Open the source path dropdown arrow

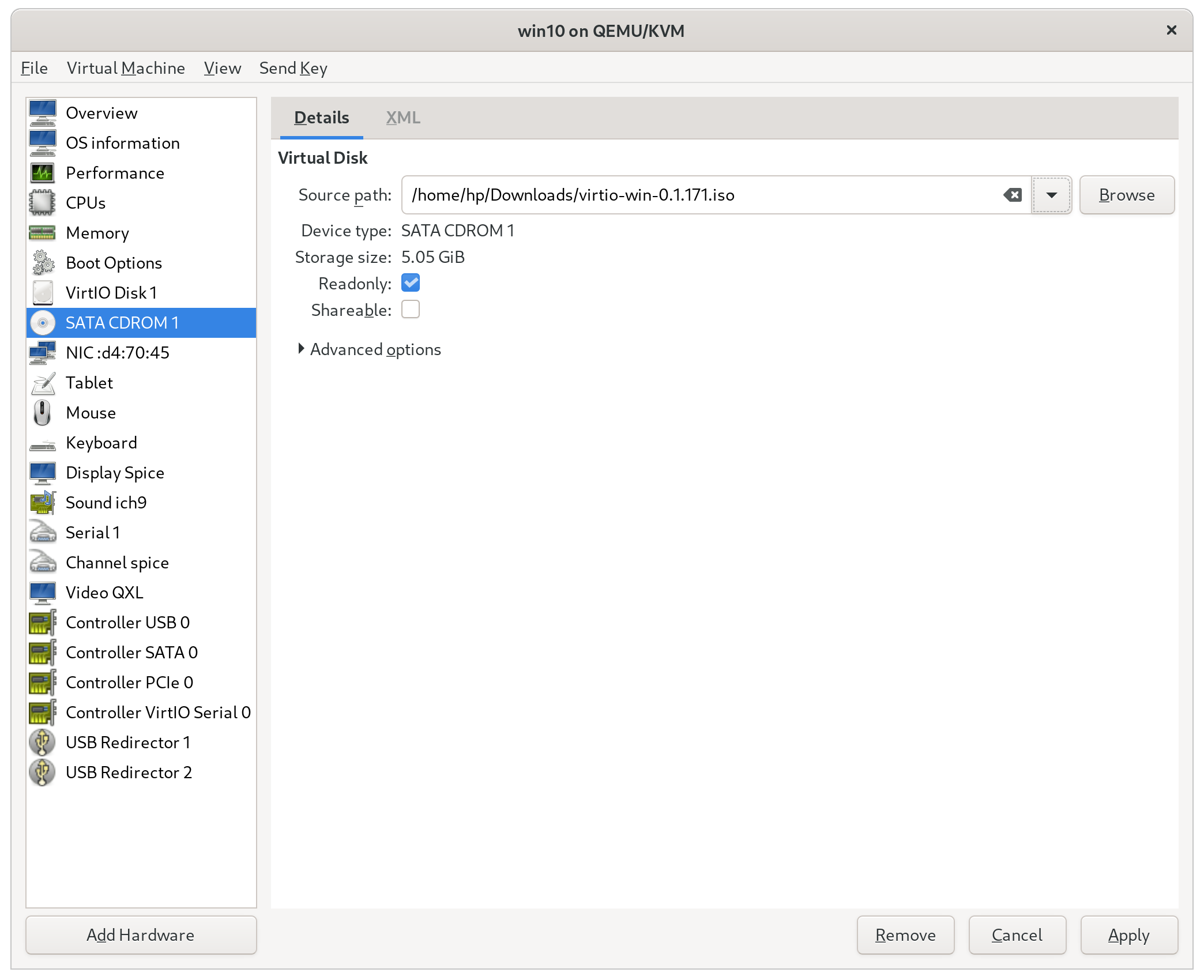(x=1051, y=195)
